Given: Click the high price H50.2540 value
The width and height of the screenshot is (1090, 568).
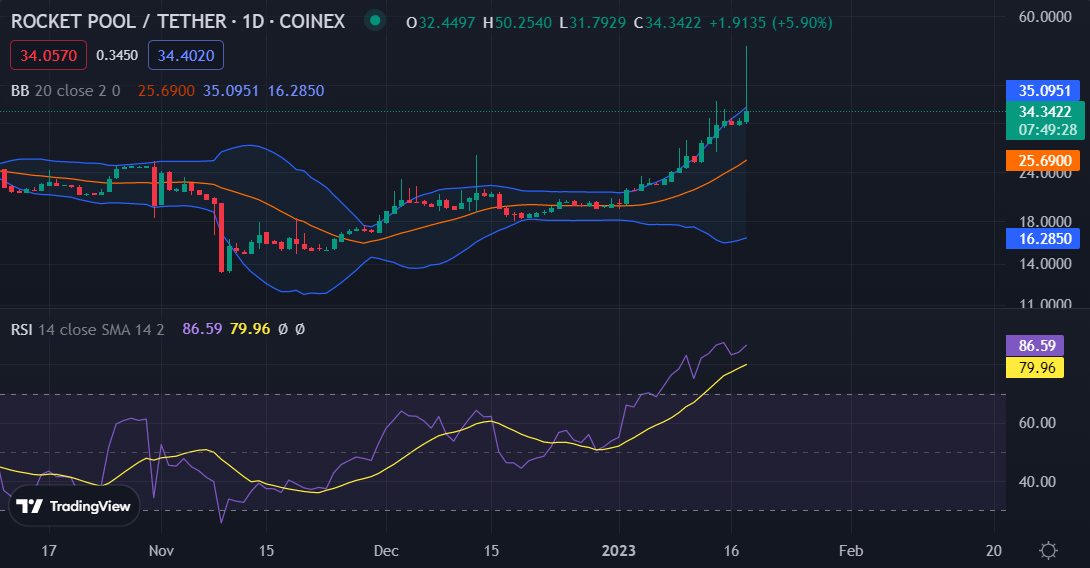Looking at the screenshot, I should [x=517, y=23].
